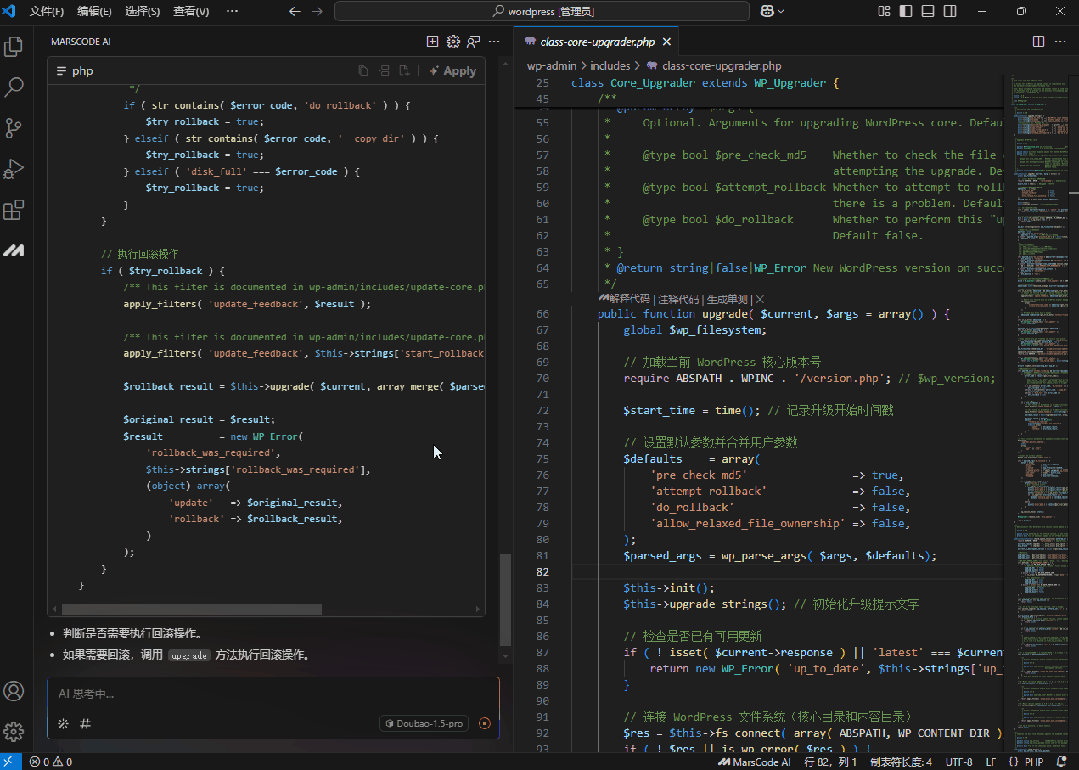Screen dimensions: 1079x770
Task: Stop the AI response generation
Action: tap(484, 724)
